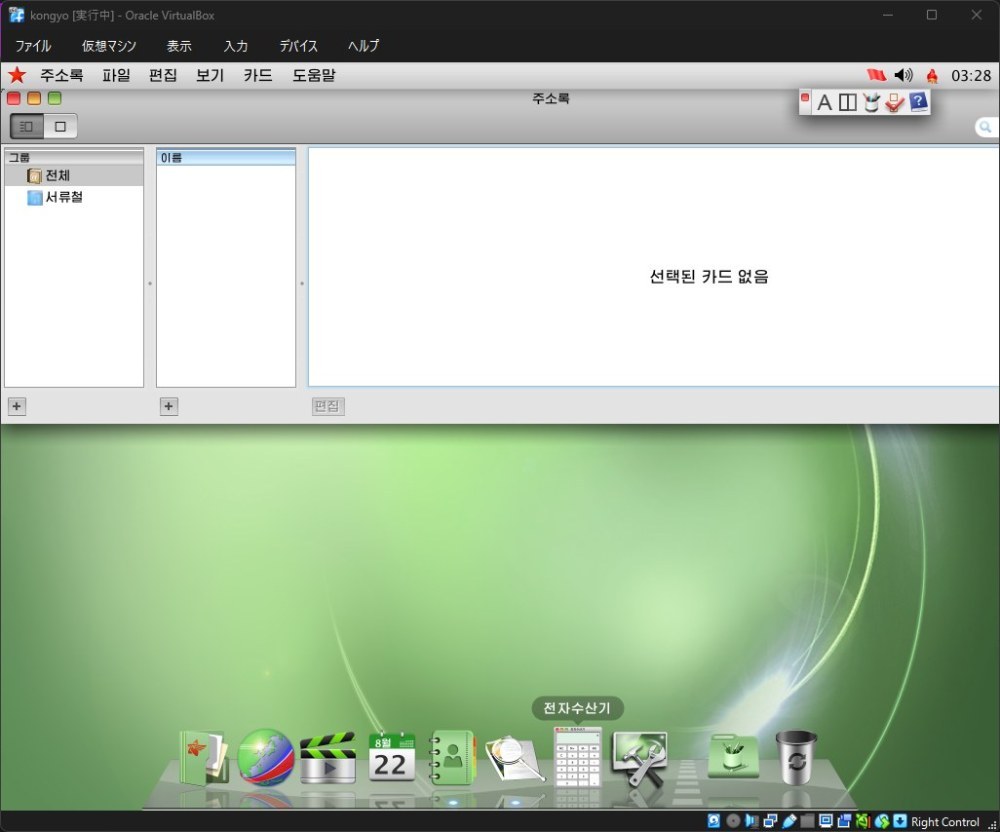The width and height of the screenshot is (1000, 832).
Task: Click the red checkmark icon in floating toolbar
Action: pyautogui.click(x=894, y=103)
